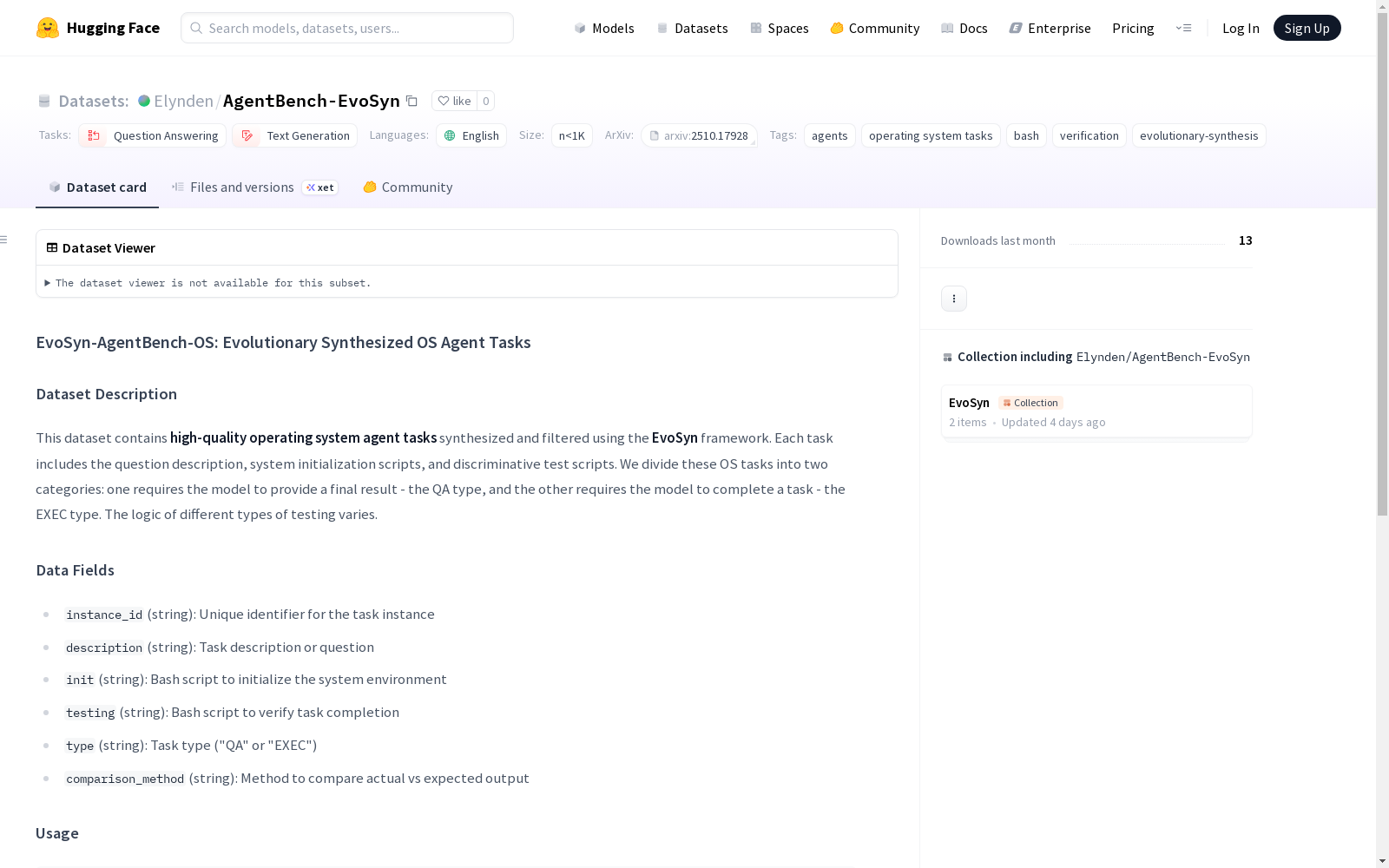Click the Sign Up button
This screenshot has height=868, width=1389.
tap(1307, 28)
